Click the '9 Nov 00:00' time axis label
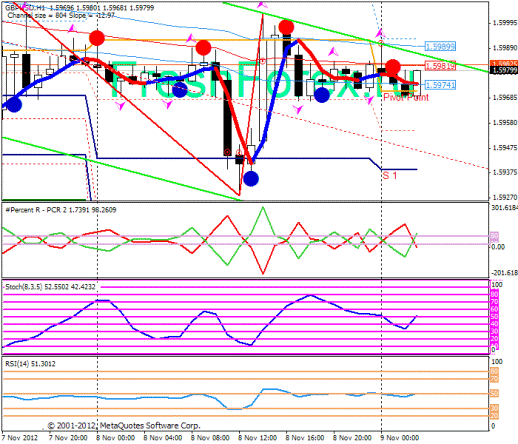 [399, 437]
